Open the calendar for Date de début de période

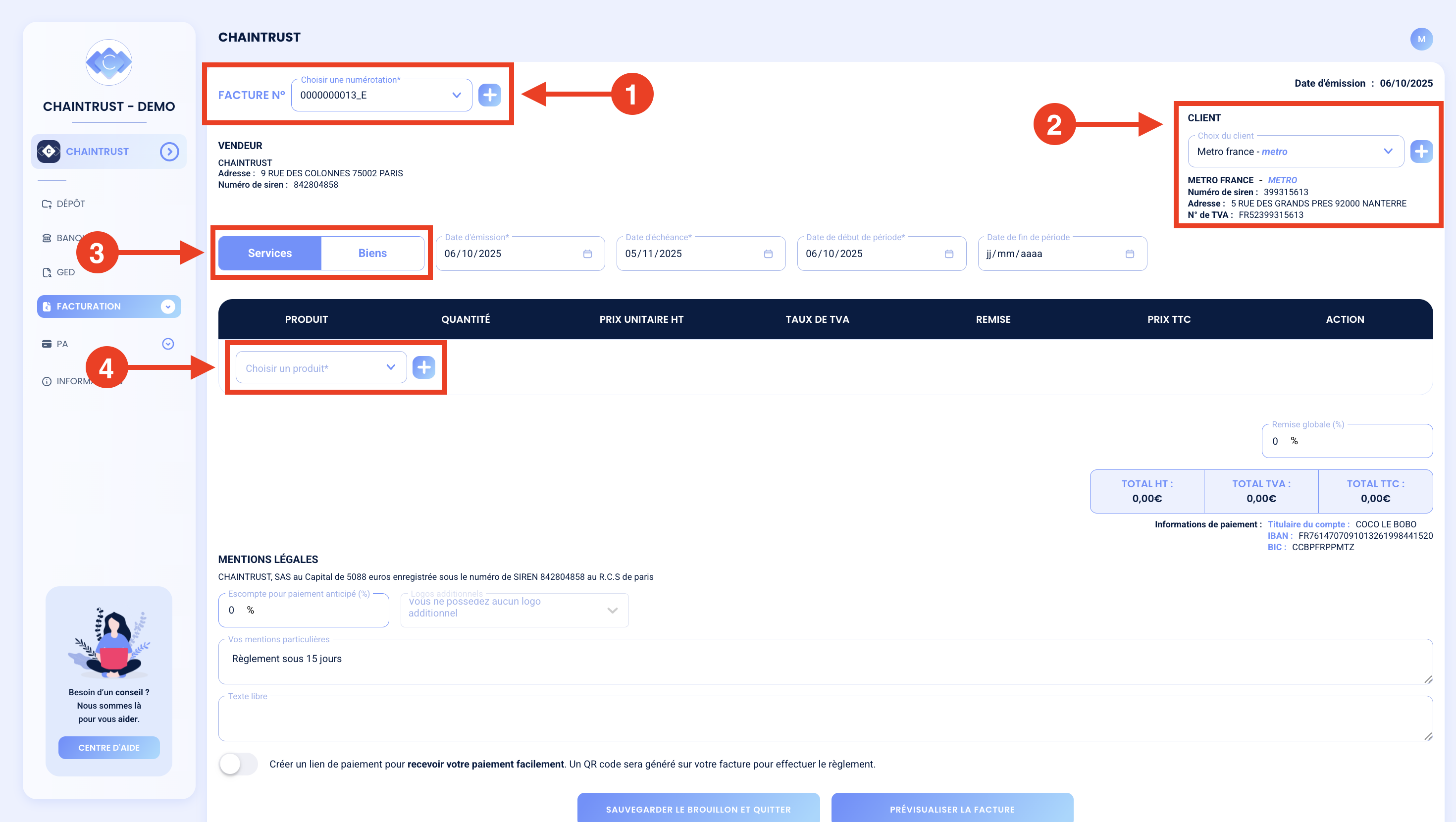(949, 254)
